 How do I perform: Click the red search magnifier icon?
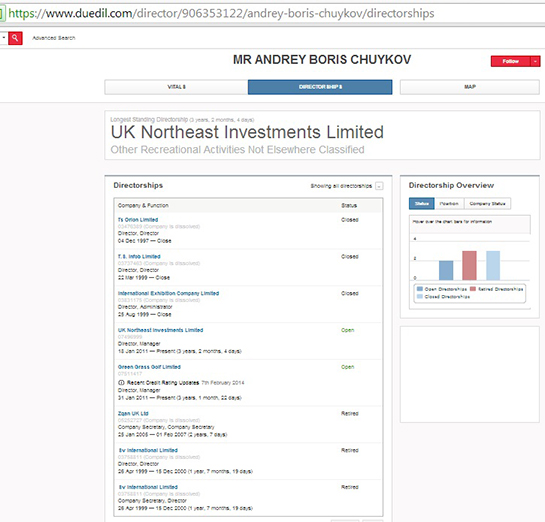15,38
